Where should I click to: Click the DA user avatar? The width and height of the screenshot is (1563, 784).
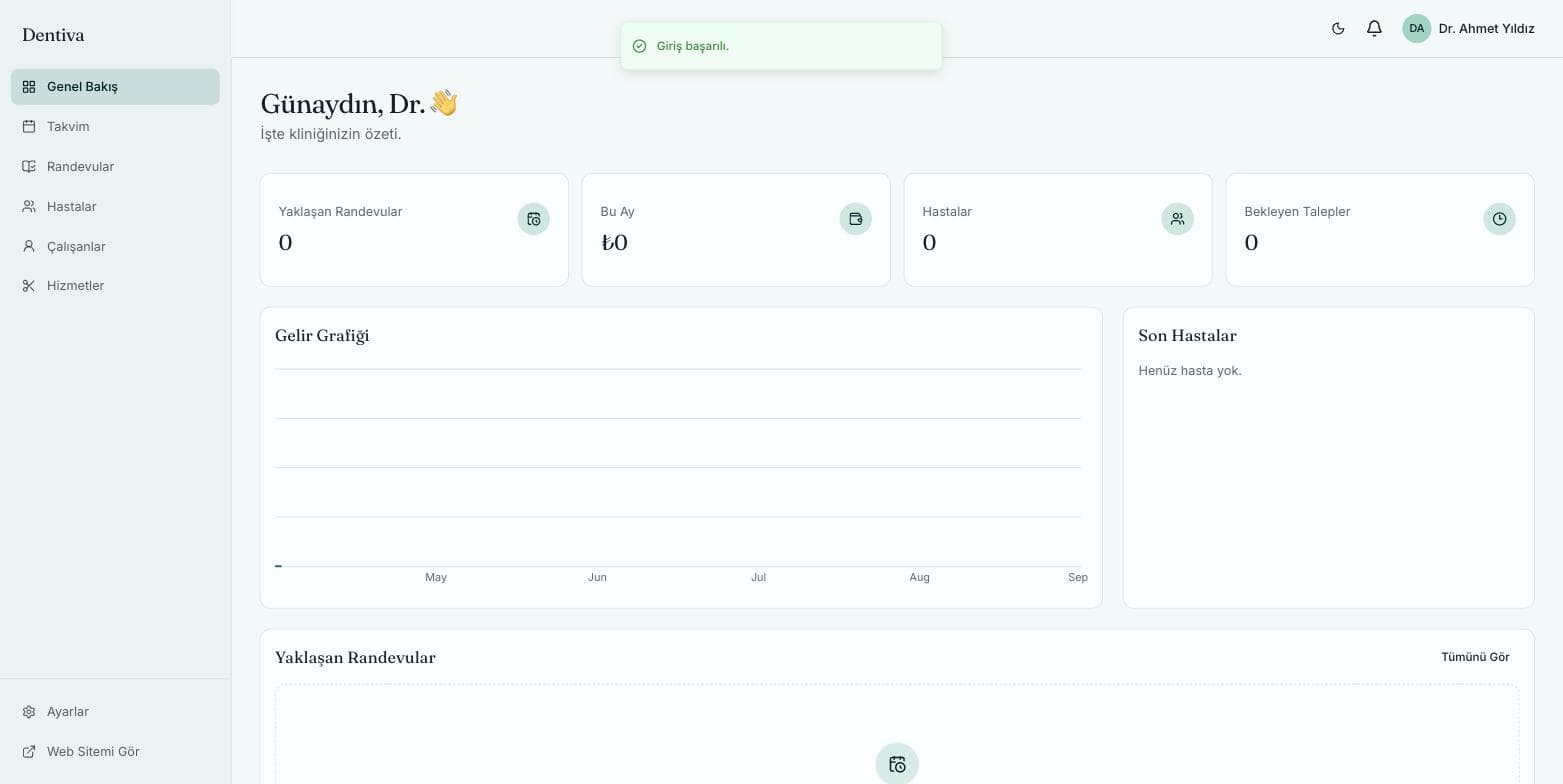(x=1416, y=29)
